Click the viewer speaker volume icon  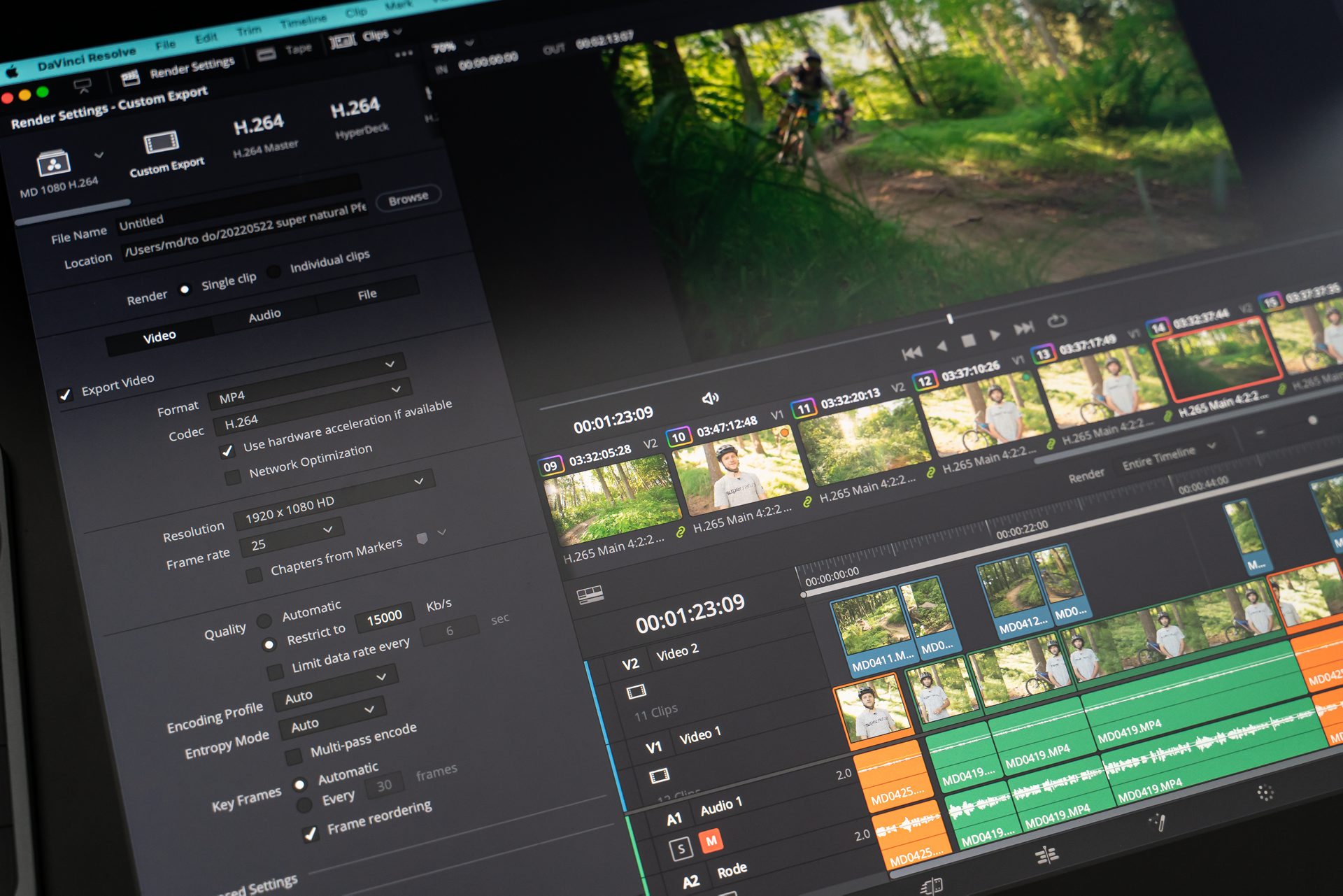[710, 398]
